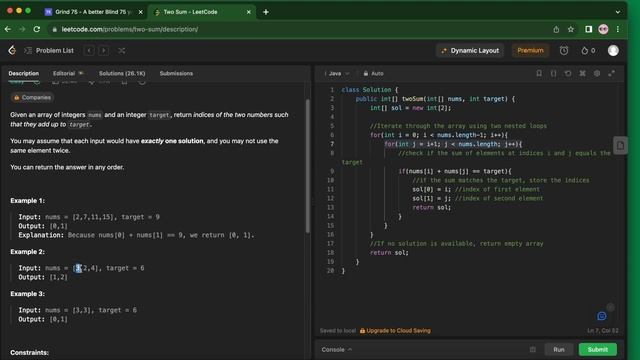Expand the editor to full screen
Image resolution: width=640 pixels, height=360 pixels.
tap(611, 73)
